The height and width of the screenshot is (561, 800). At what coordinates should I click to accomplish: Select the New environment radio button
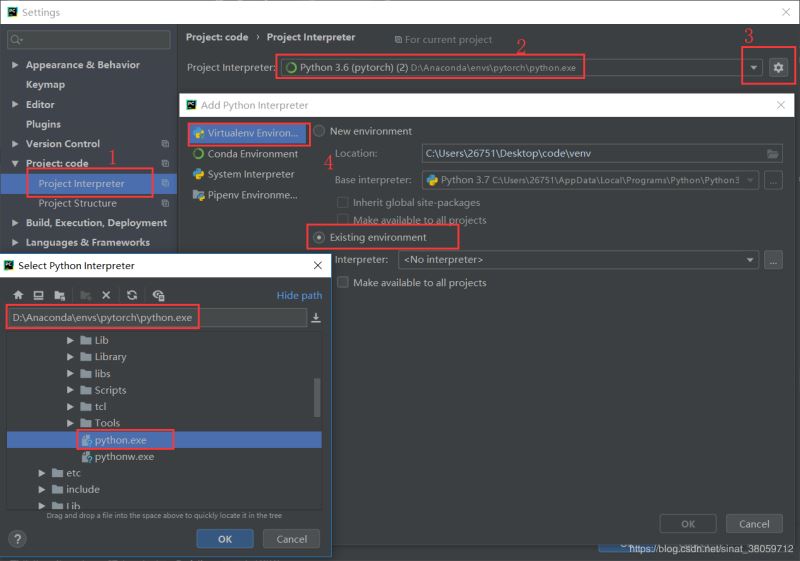tap(319, 131)
